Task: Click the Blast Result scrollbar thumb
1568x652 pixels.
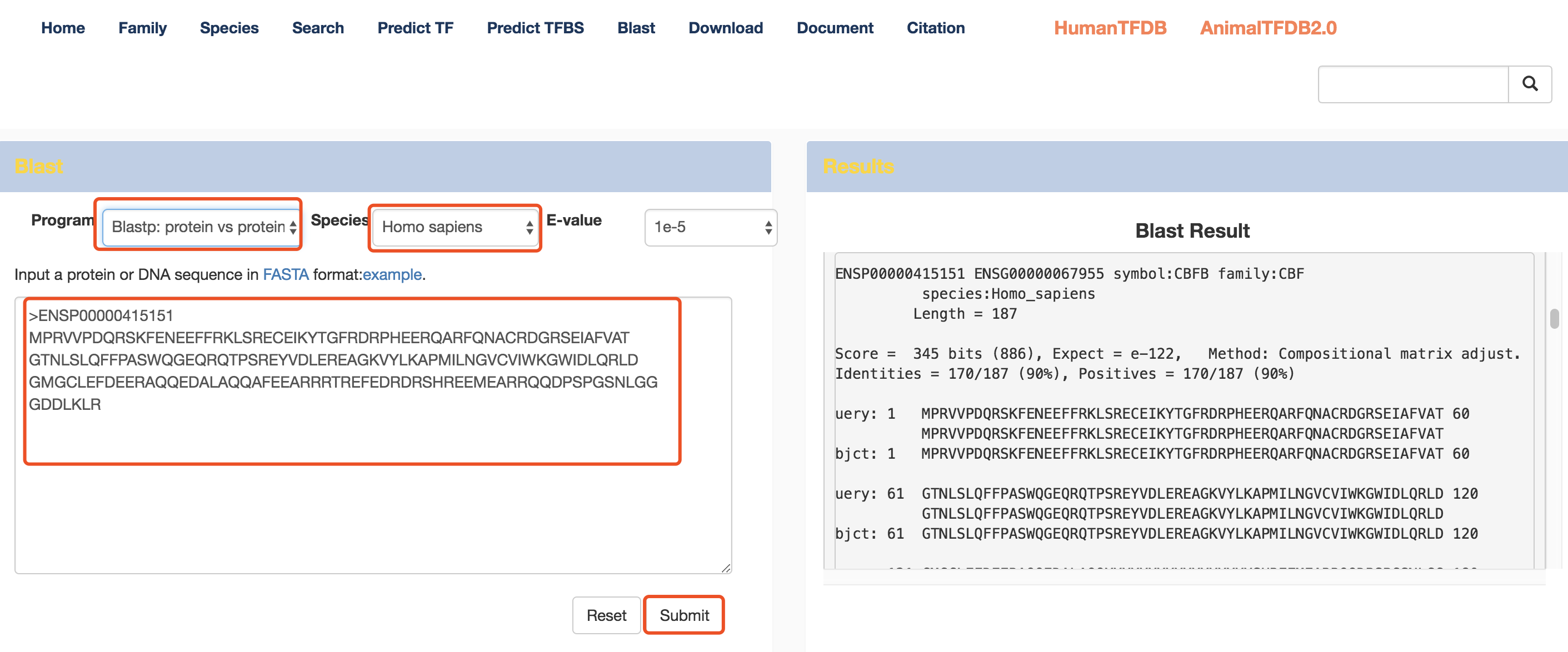Action: (x=1554, y=319)
